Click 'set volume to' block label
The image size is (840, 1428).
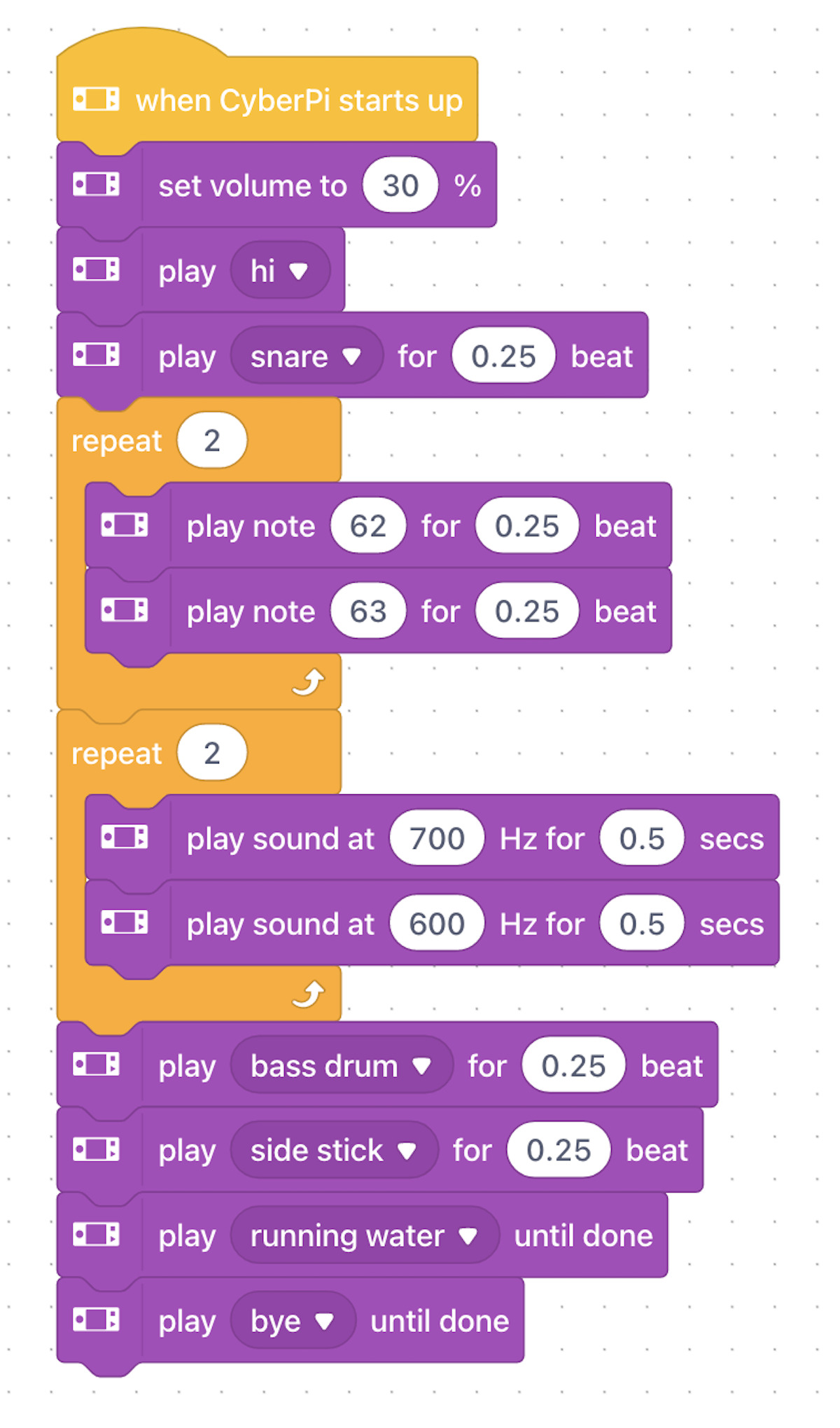[253, 186]
